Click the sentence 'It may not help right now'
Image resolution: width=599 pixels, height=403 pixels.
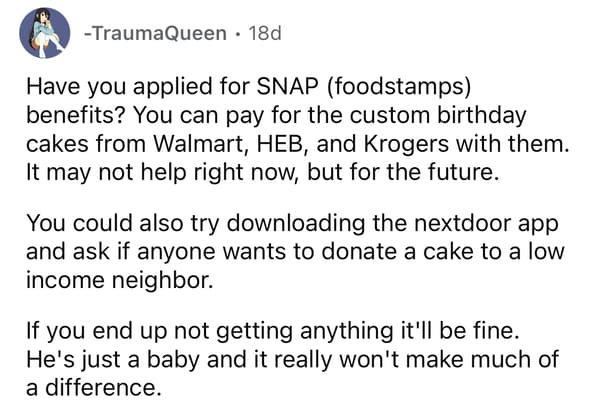click(263, 172)
